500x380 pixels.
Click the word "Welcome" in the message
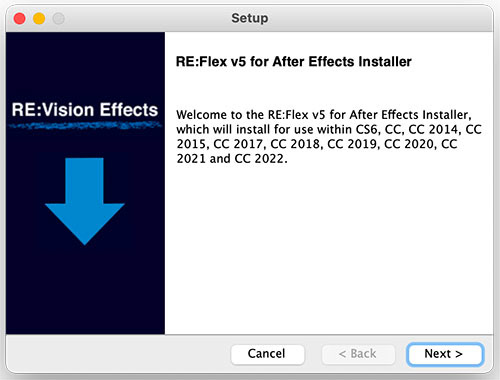202,115
